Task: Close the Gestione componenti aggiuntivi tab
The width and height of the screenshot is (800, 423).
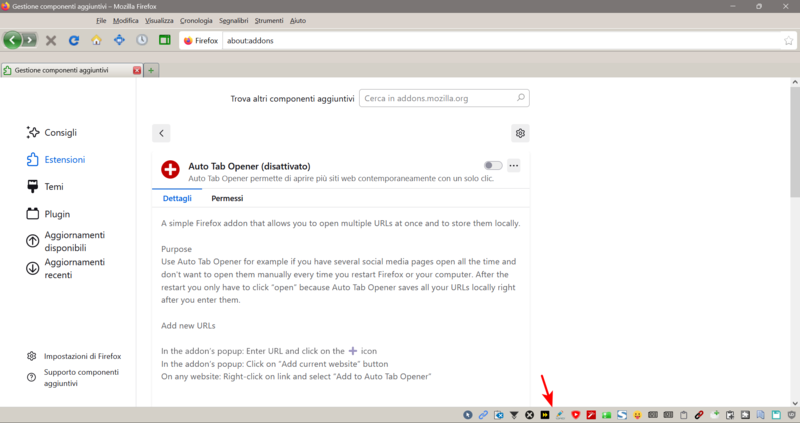Action: (x=137, y=70)
